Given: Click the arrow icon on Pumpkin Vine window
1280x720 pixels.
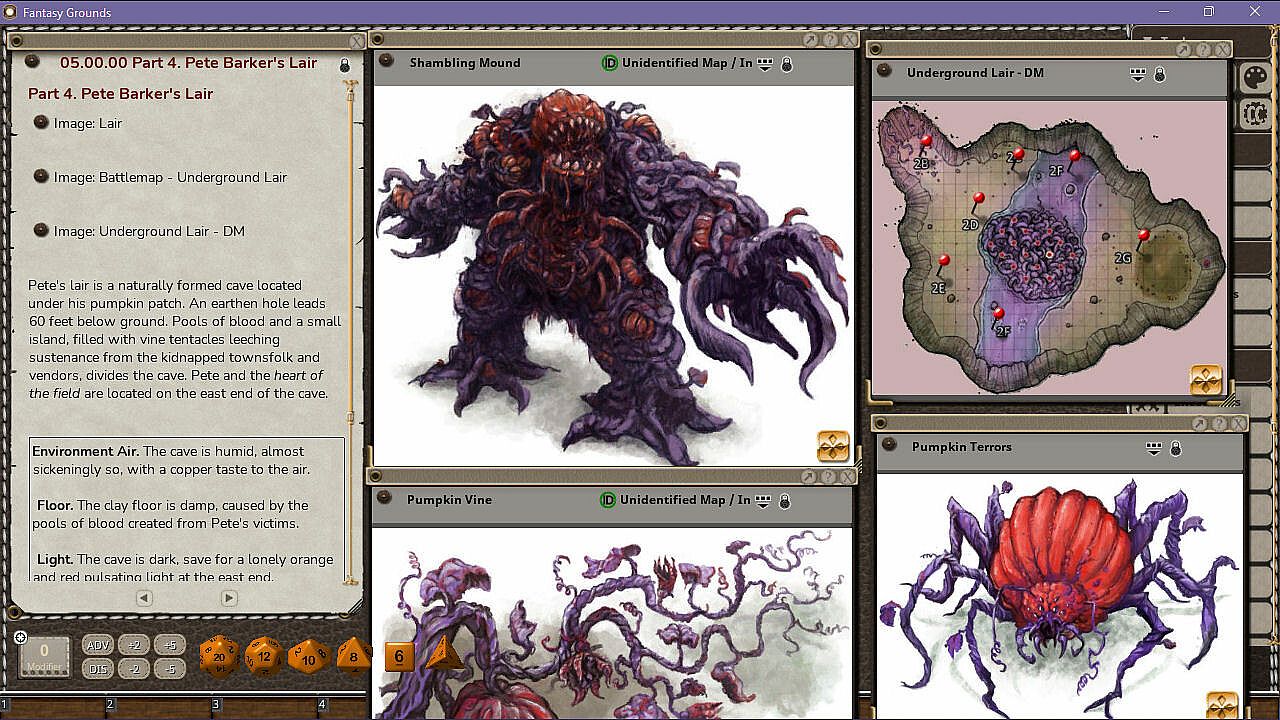Looking at the screenshot, I should (808, 477).
